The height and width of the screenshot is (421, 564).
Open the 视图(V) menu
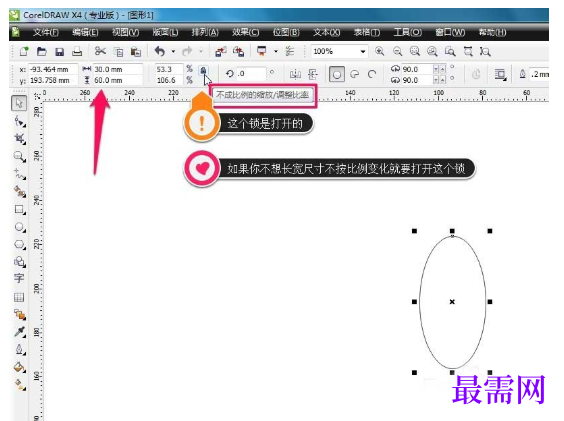click(x=125, y=32)
